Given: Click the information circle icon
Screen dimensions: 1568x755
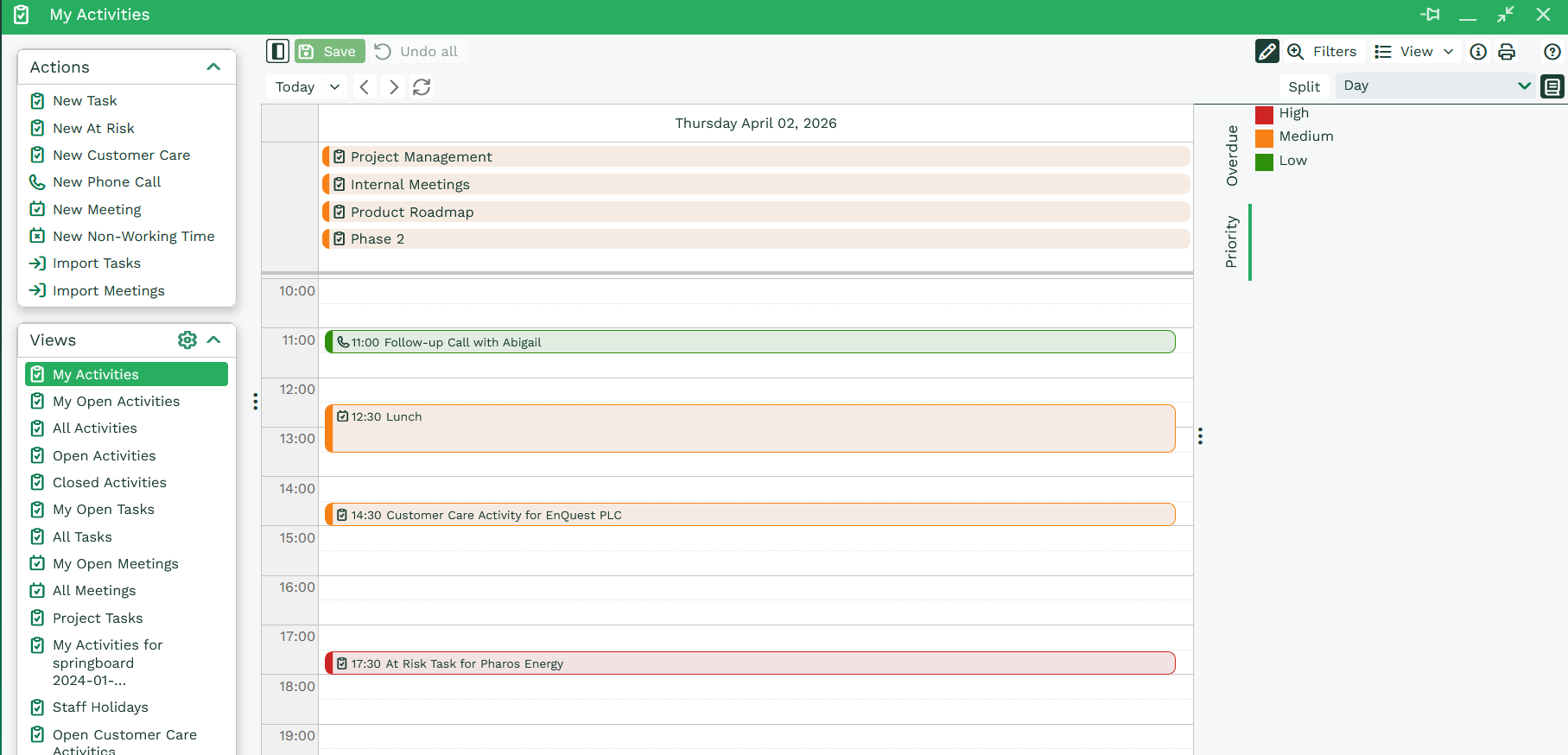Looking at the screenshot, I should pos(1478,52).
